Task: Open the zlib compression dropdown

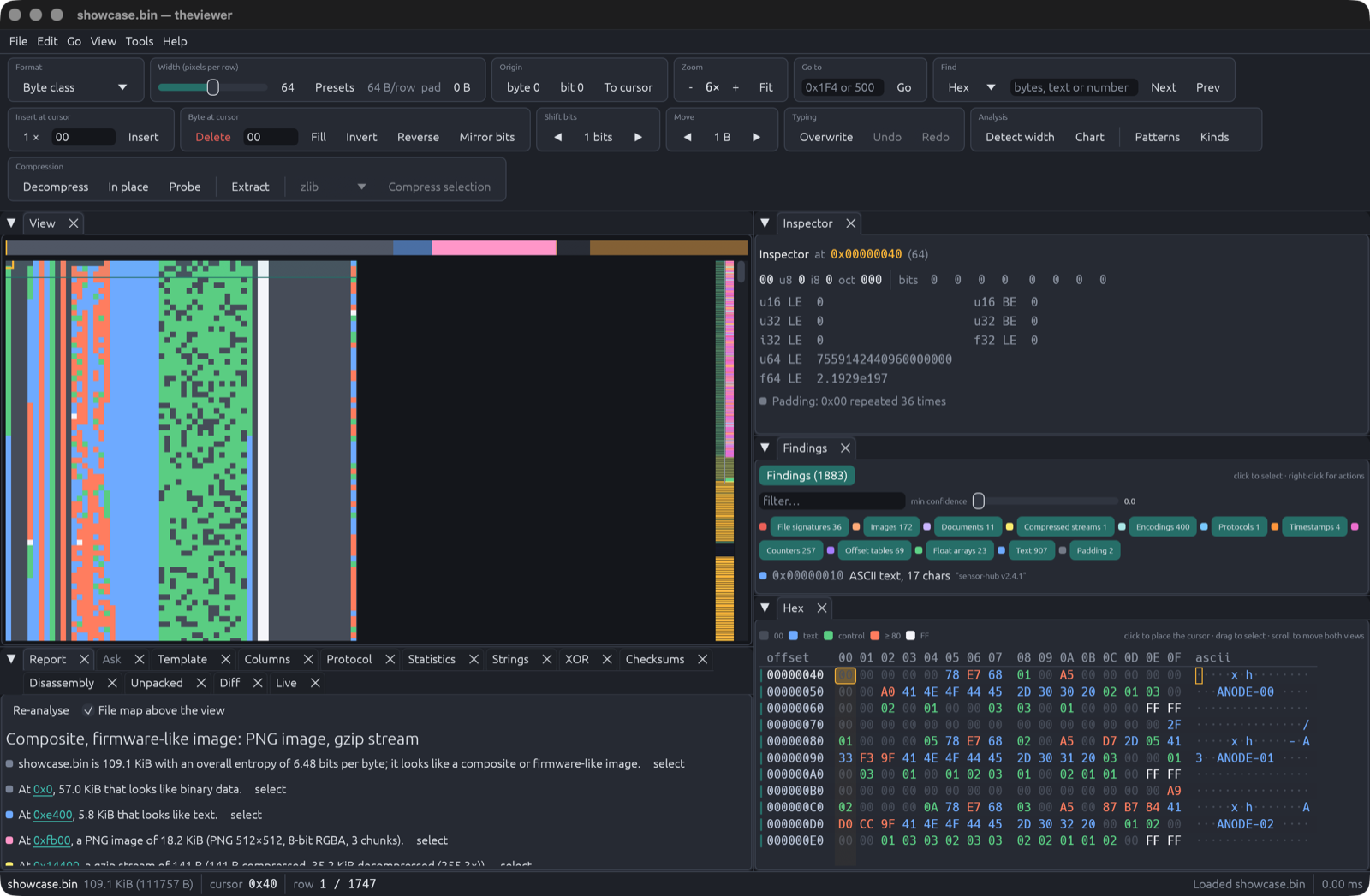Action: (x=333, y=187)
